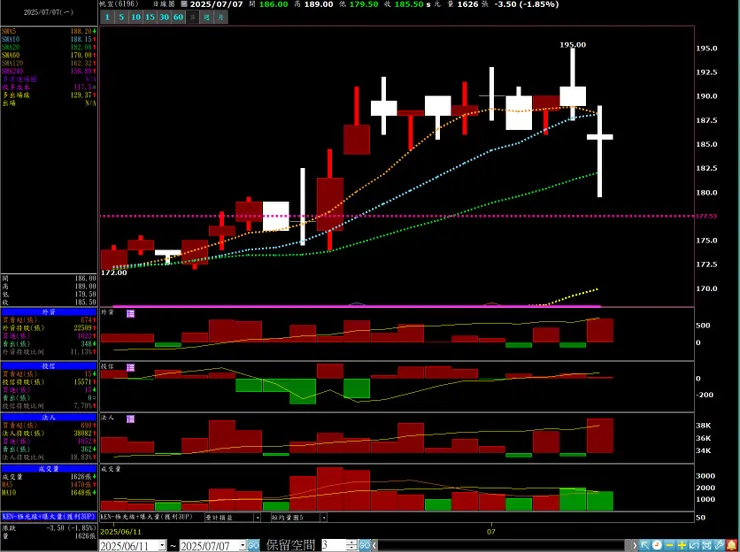This screenshot has width=740, height=552.
Task: Open the start date 2025/06/11 dropdown
Action: tap(162, 546)
